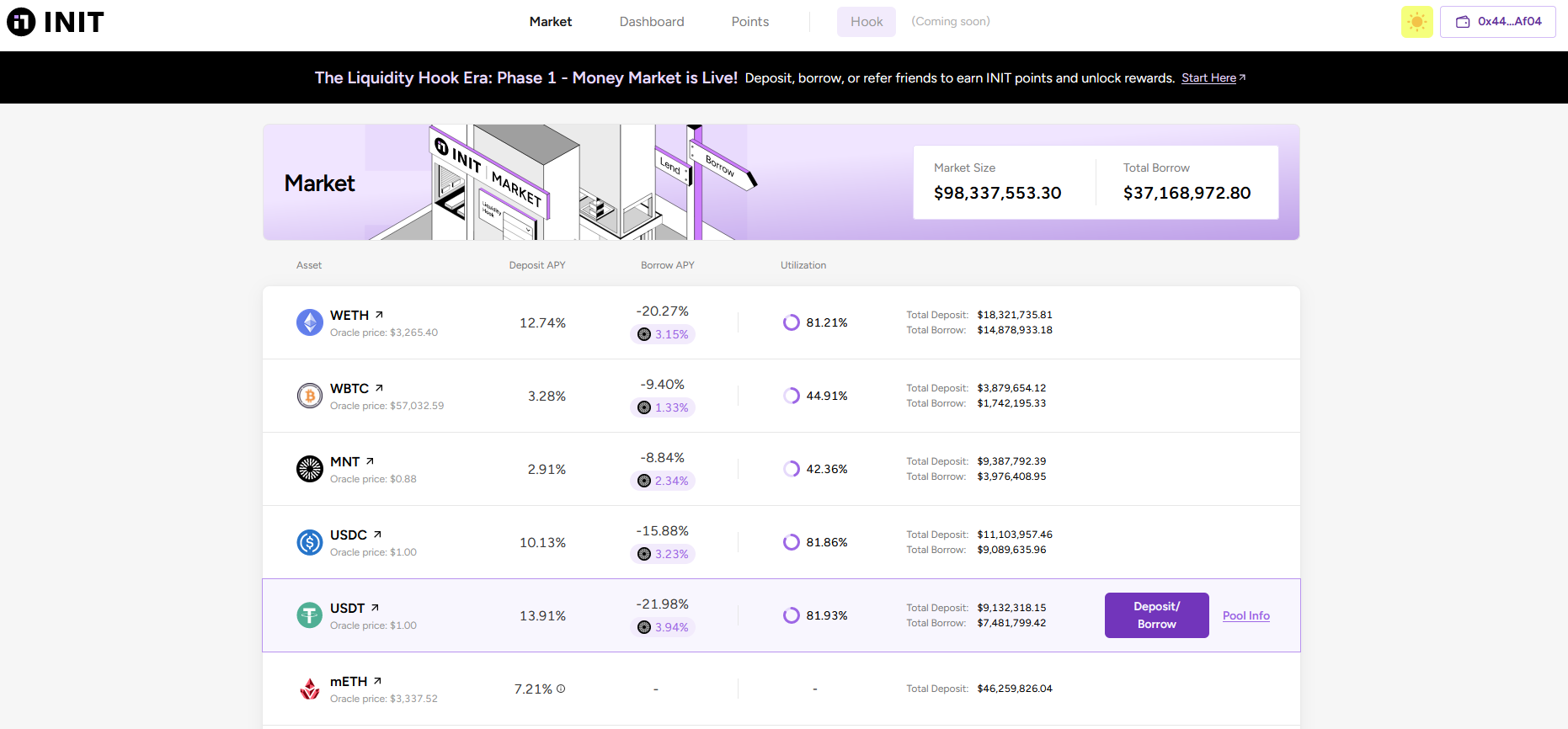Click the INIT logo in the header
Image resolution: width=1568 pixels, height=729 pixels.
coord(56,22)
